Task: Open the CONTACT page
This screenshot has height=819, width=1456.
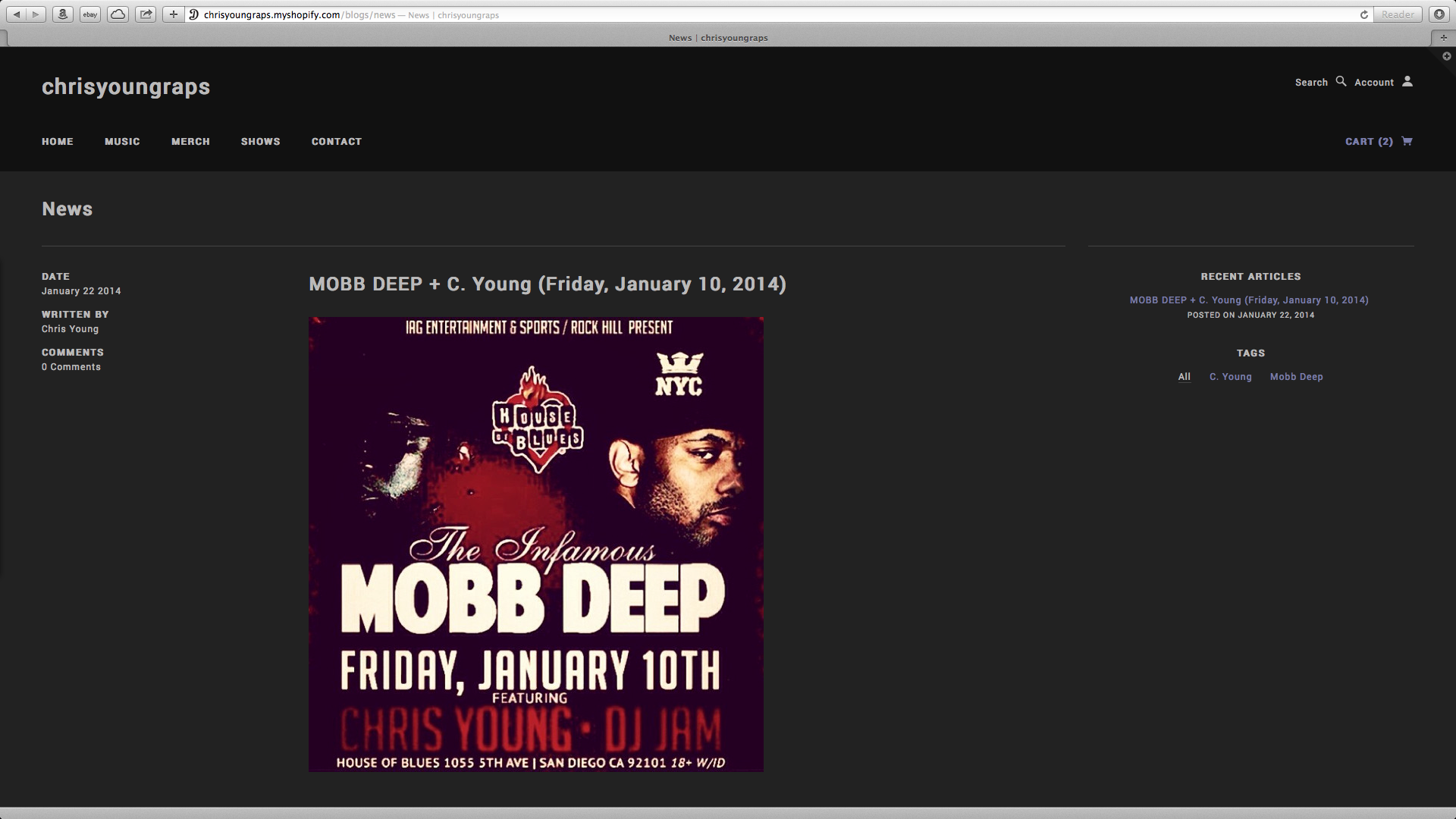Action: tap(337, 142)
